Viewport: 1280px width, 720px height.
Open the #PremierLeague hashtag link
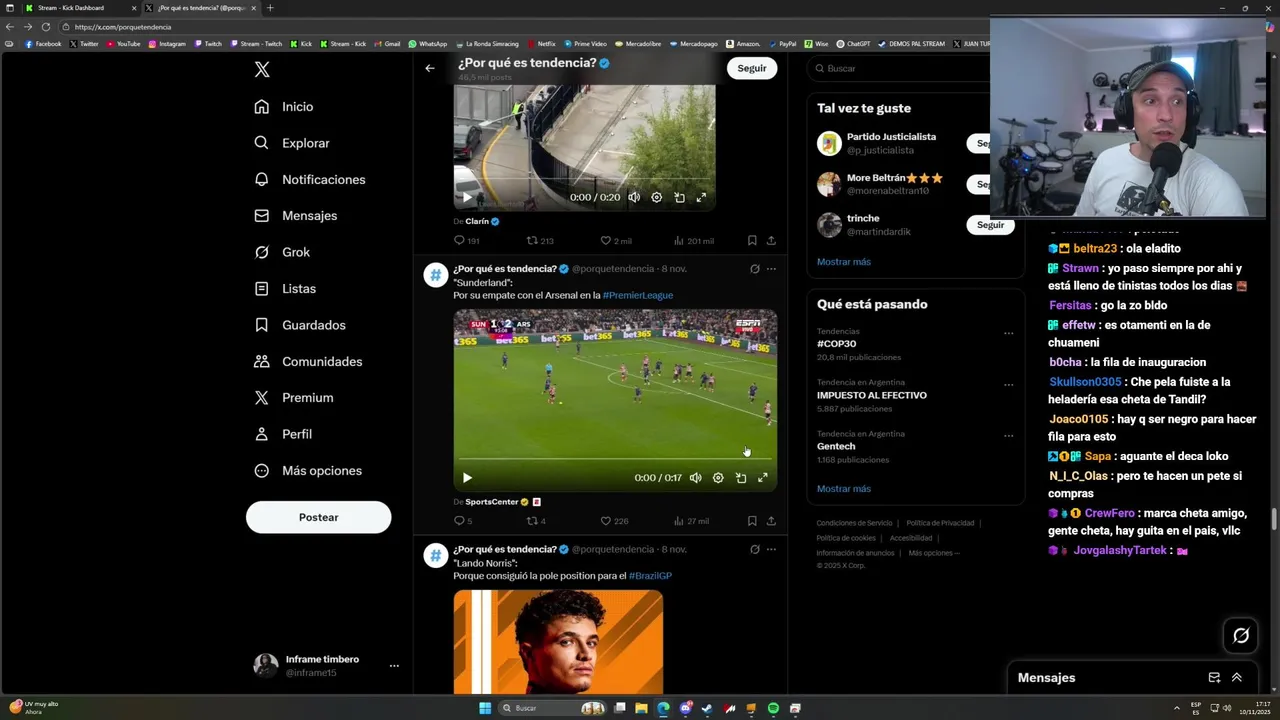[638, 295]
